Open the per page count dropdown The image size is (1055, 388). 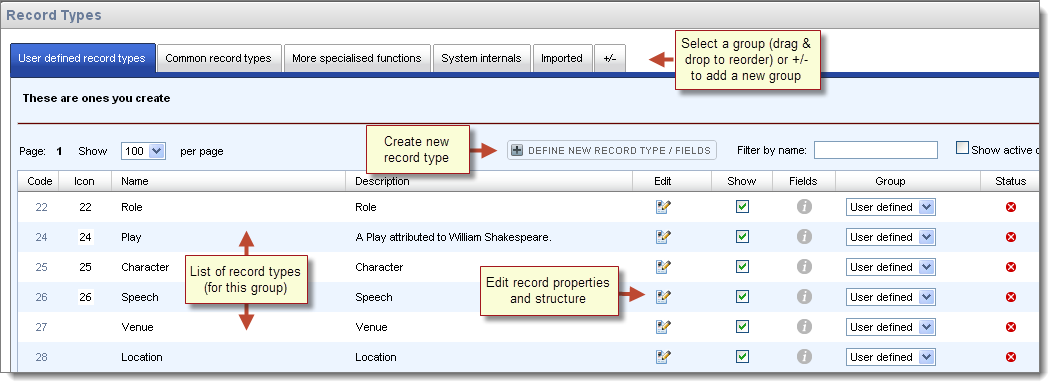pyautogui.click(x=143, y=151)
